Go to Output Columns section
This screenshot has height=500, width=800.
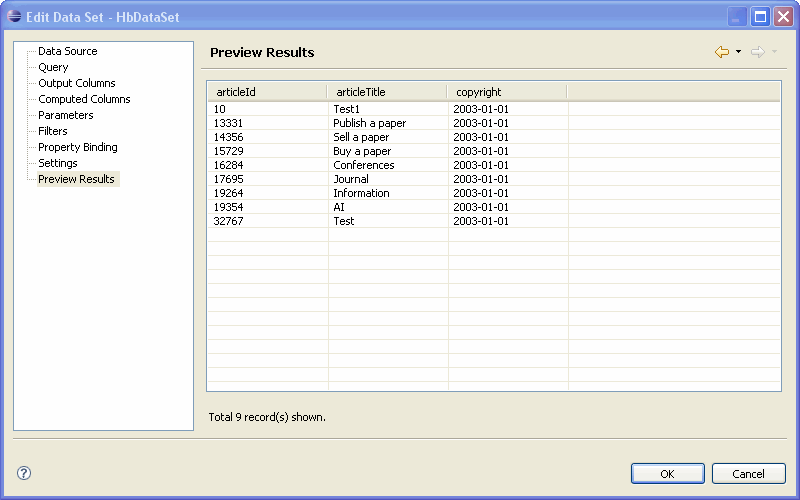coord(76,83)
